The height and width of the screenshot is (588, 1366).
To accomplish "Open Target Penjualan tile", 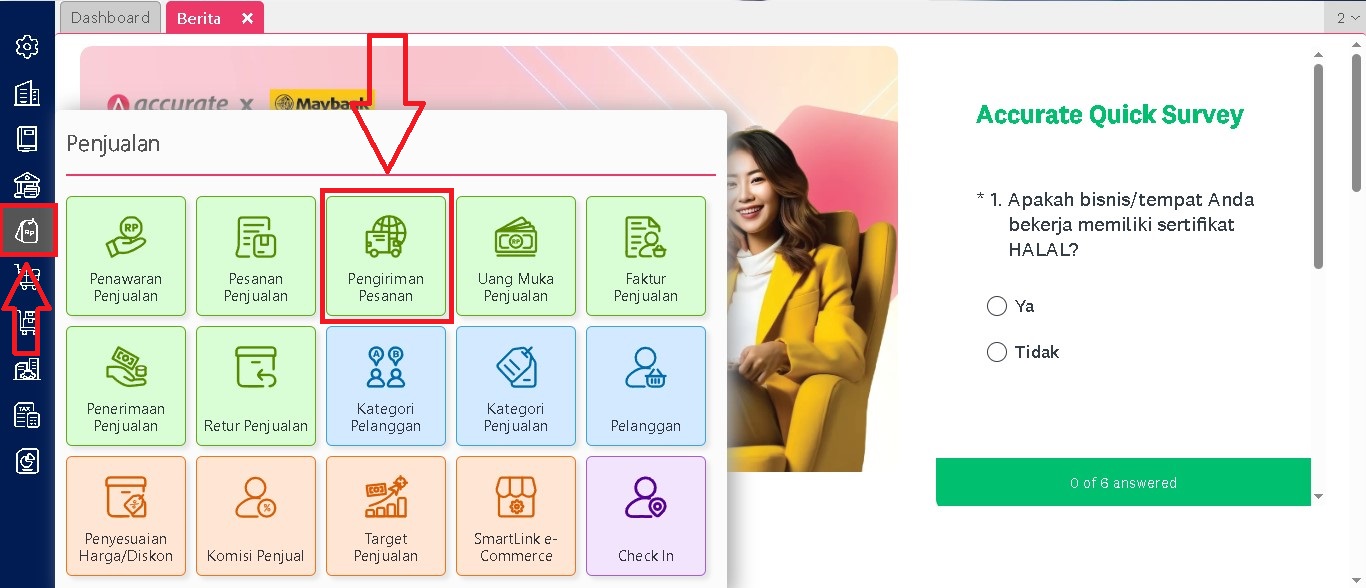I will (x=386, y=516).
